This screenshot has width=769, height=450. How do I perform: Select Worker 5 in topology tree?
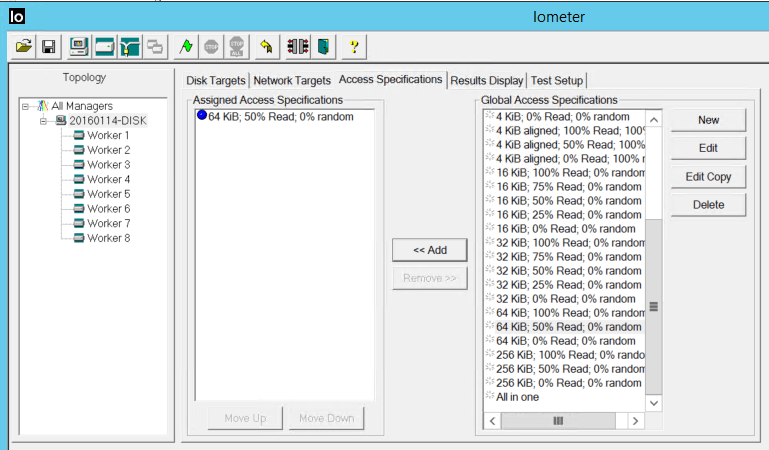click(108, 194)
